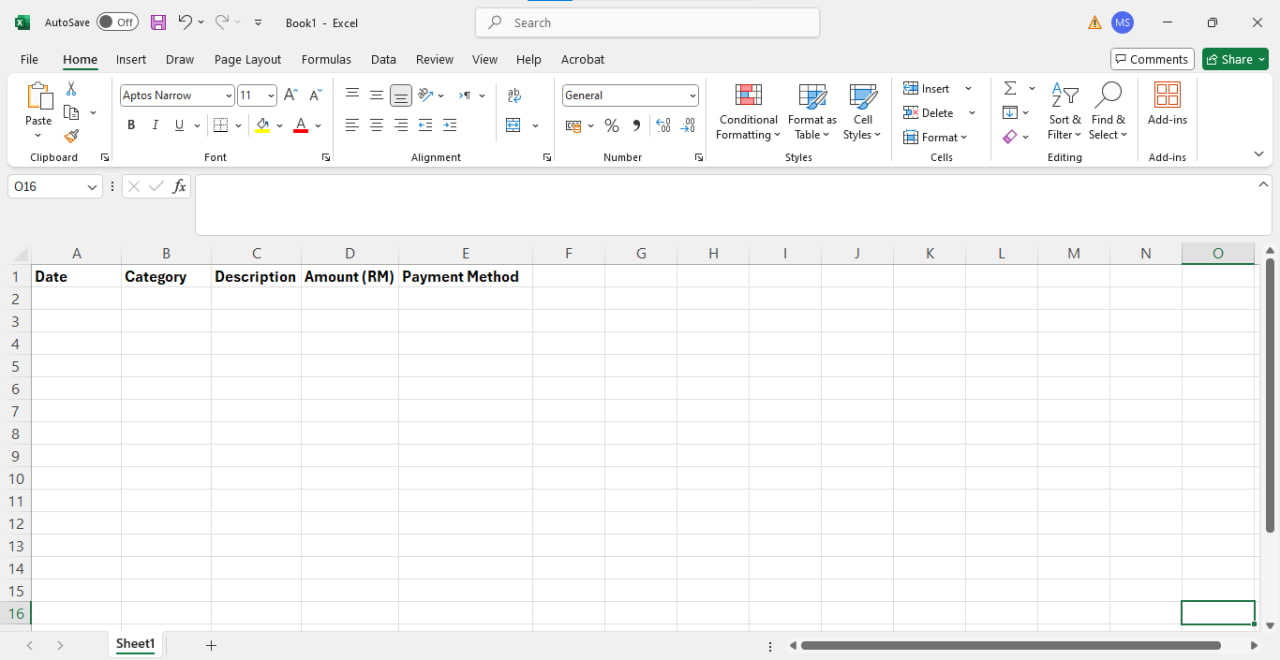This screenshot has height=660, width=1280.
Task: Click the Save floppy disk icon
Action: pyautogui.click(x=158, y=22)
